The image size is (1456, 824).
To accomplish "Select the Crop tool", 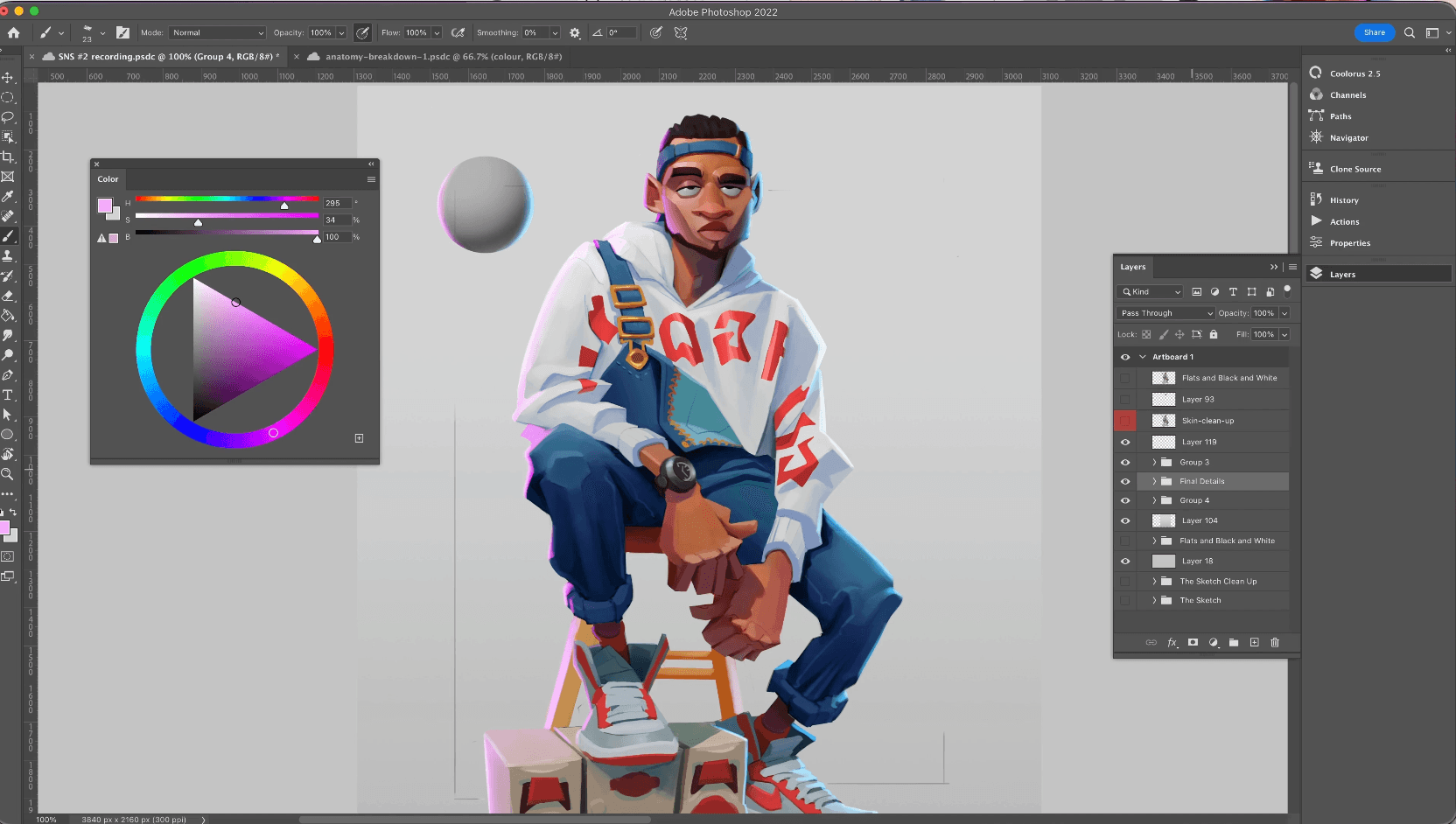I will click(8, 157).
